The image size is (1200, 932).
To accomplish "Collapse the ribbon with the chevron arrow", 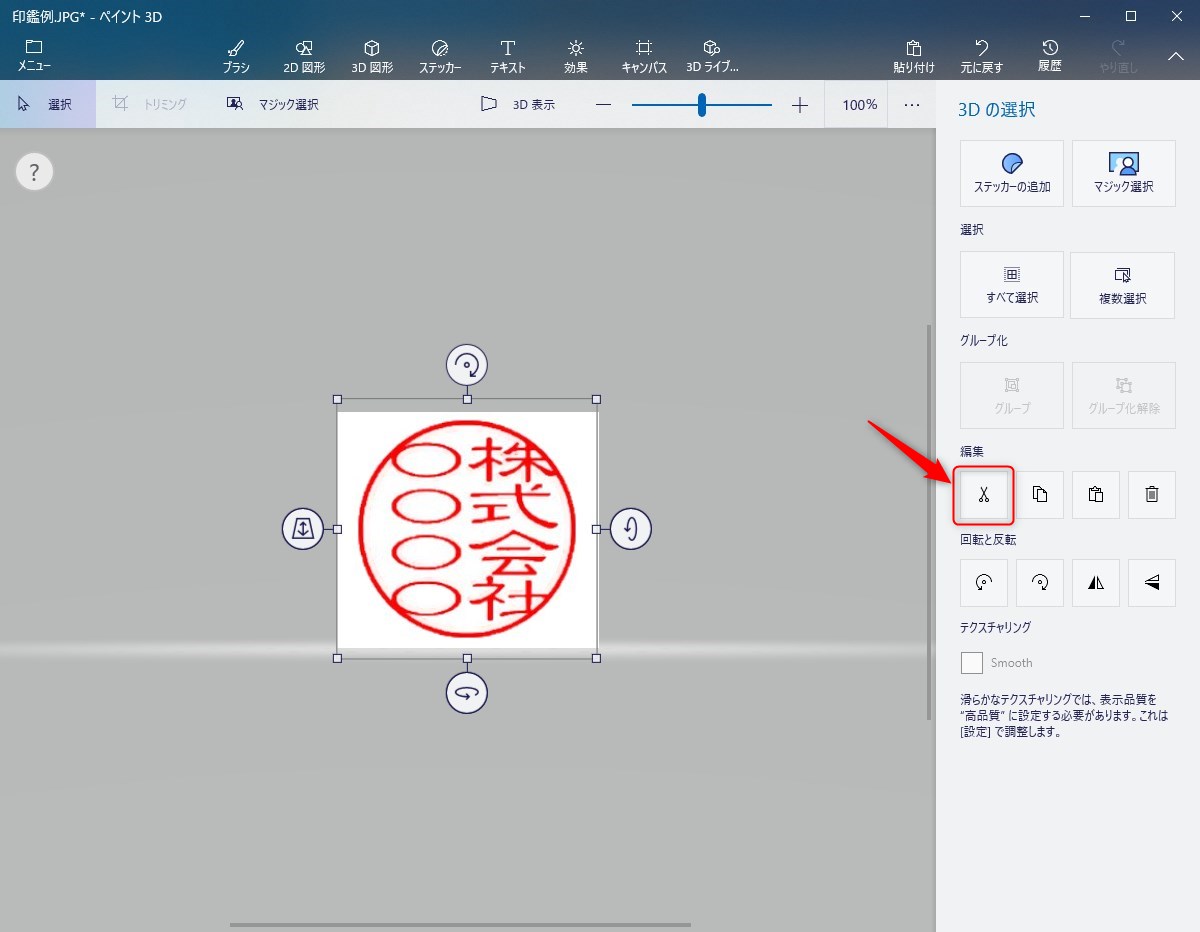I will 1176,57.
